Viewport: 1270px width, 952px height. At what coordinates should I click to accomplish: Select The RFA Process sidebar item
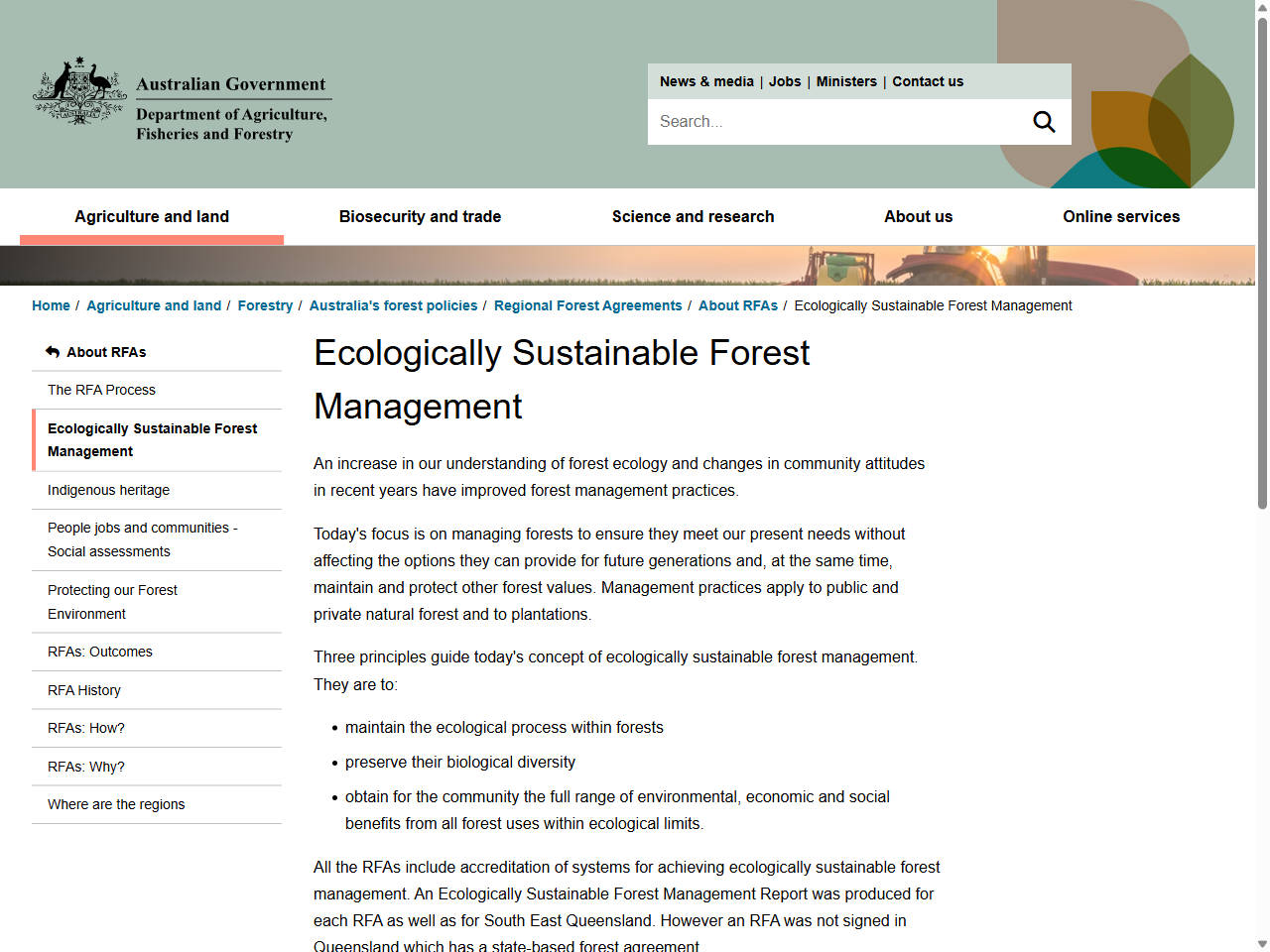tap(101, 390)
